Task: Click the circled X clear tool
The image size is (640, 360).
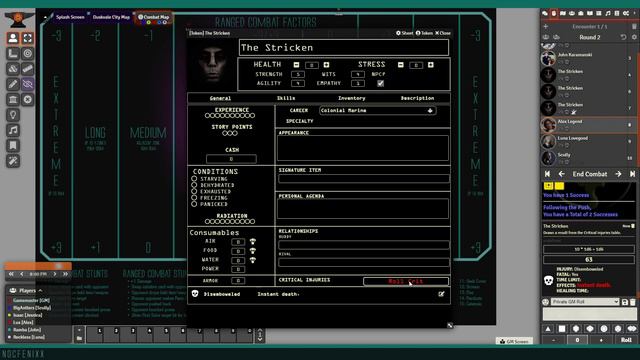Action: [27, 100]
